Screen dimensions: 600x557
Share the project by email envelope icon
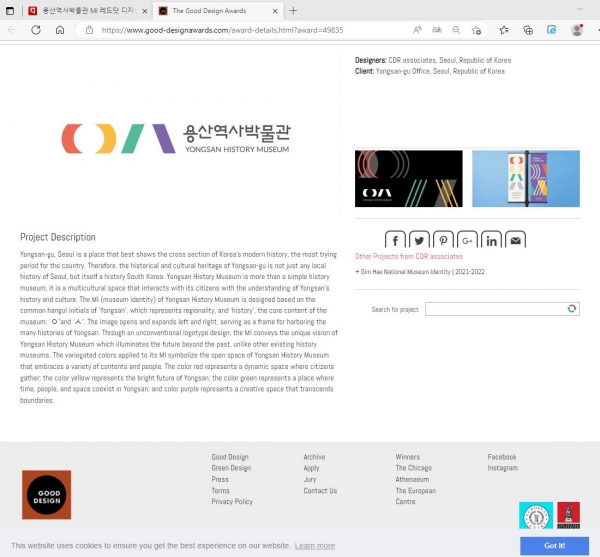(515, 239)
